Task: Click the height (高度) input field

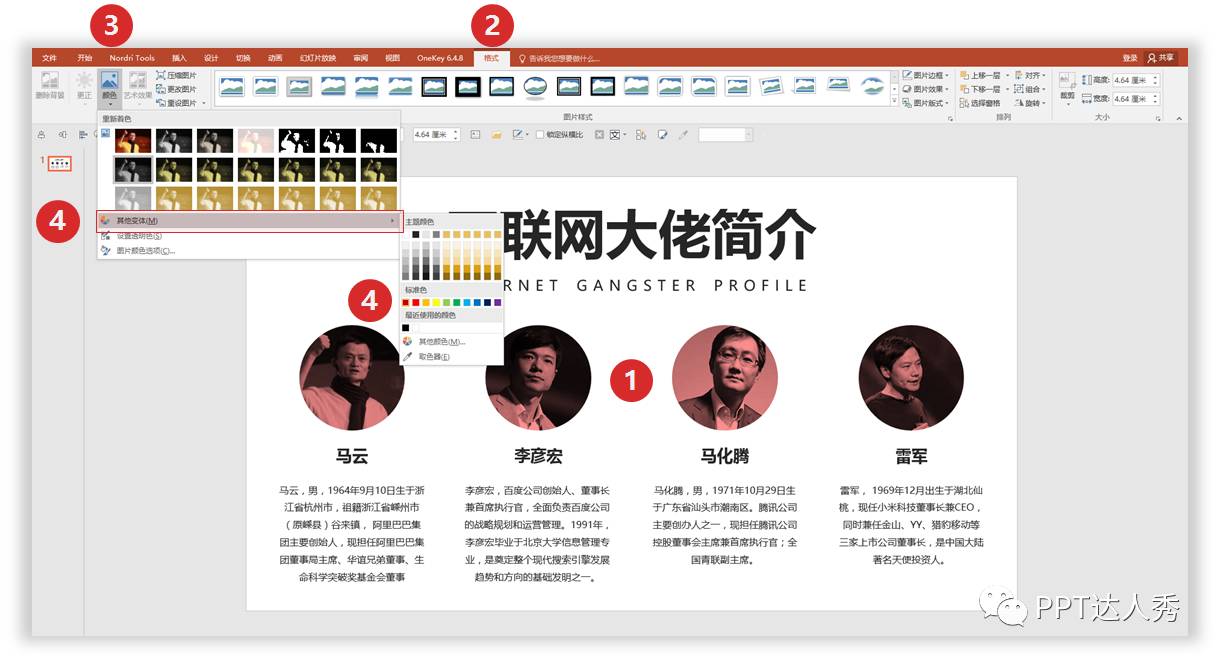Action: click(x=1136, y=80)
